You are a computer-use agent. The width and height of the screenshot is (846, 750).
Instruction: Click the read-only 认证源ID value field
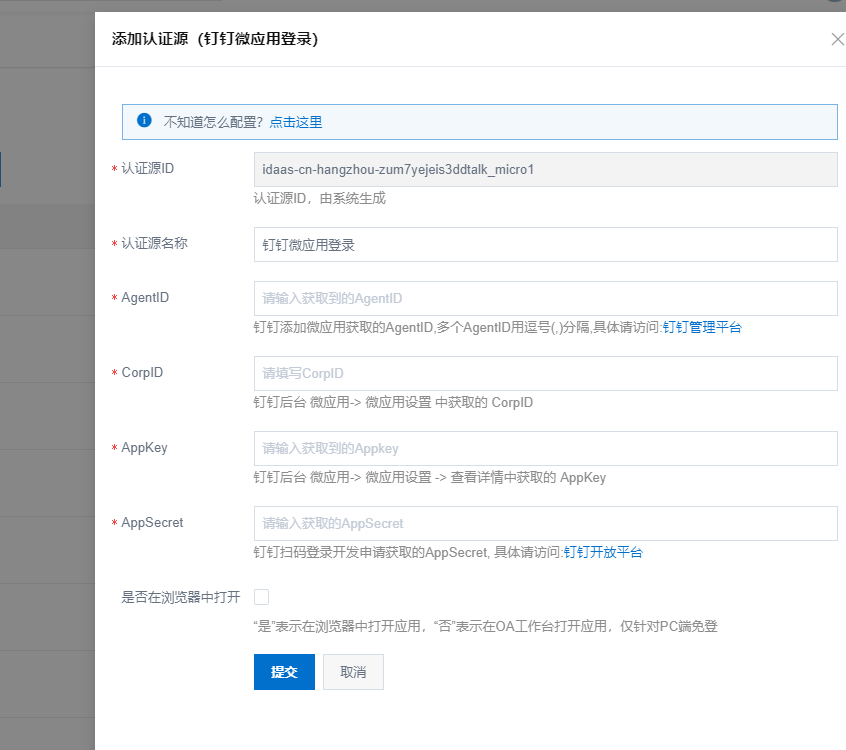[545, 169]
